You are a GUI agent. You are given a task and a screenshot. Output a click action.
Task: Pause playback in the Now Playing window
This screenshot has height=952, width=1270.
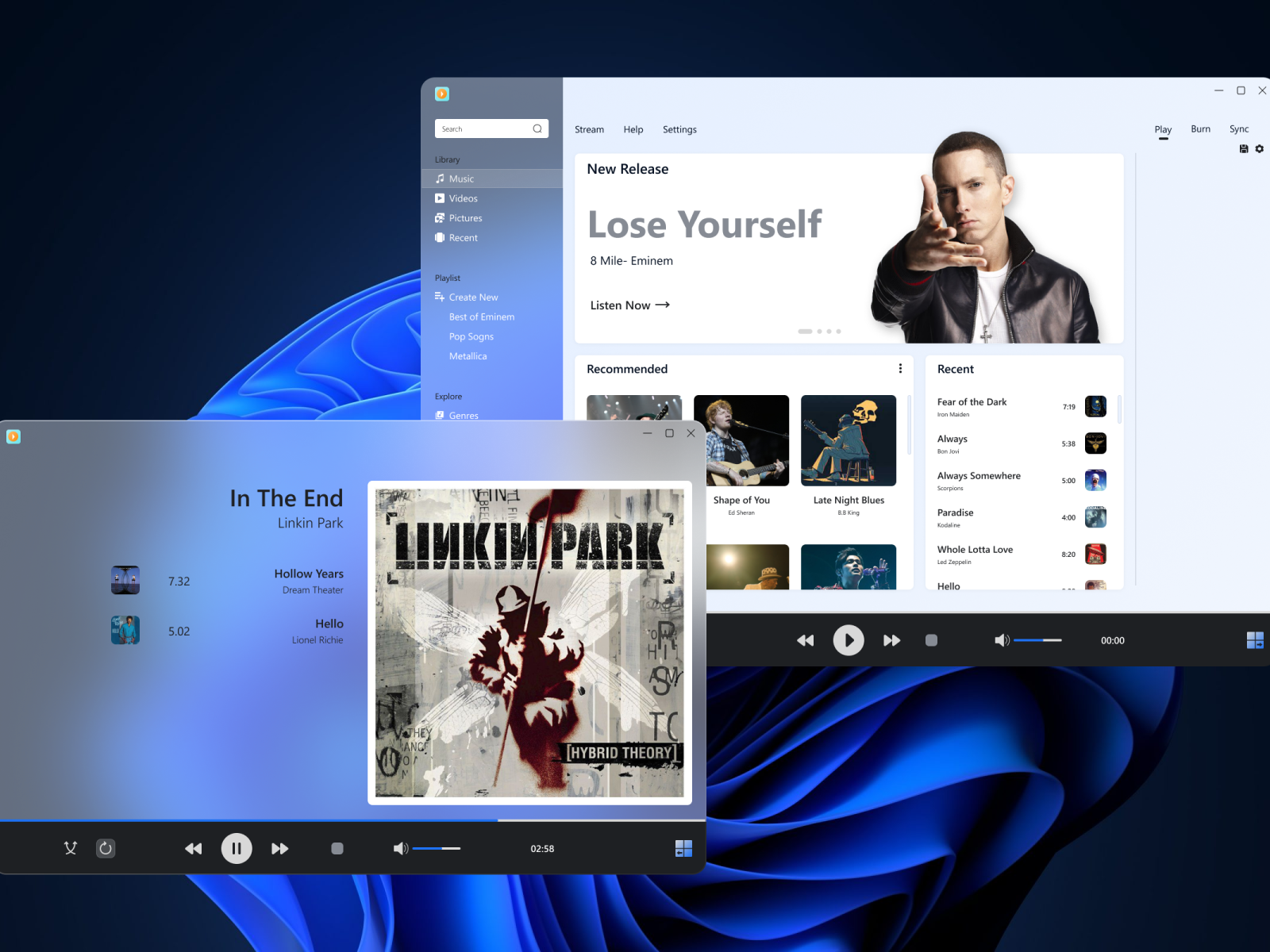click(237, 848)
